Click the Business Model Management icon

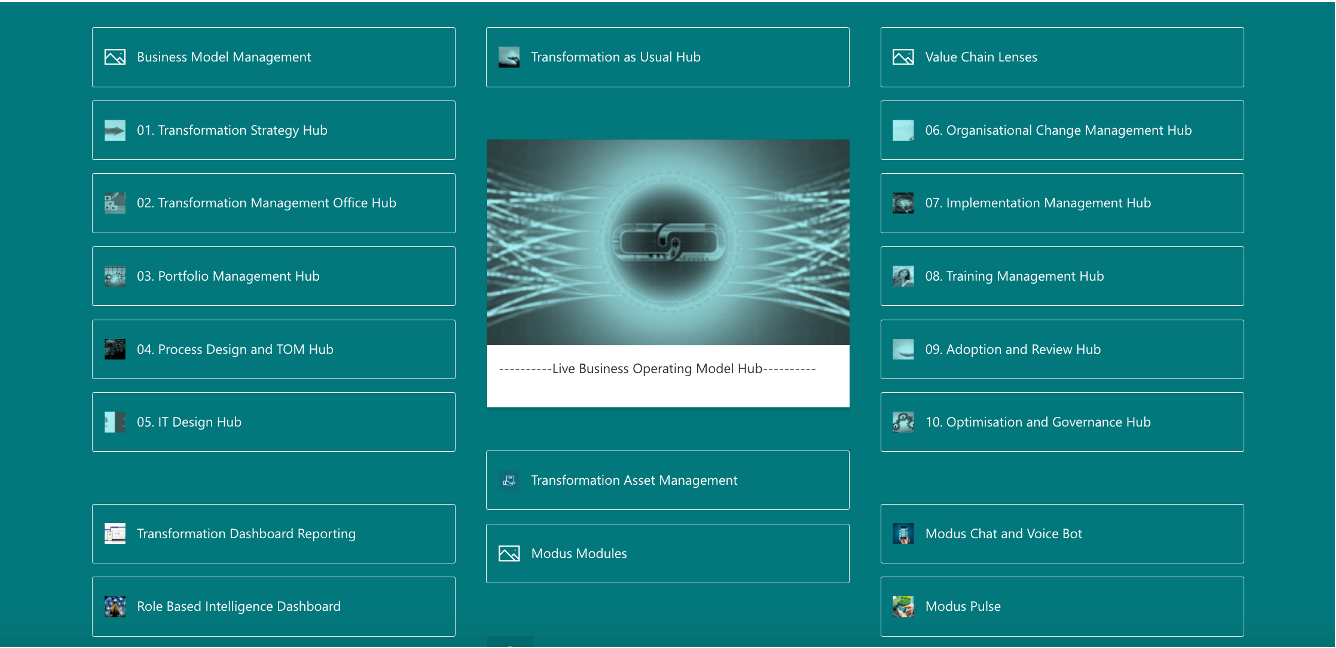[113, 57]
